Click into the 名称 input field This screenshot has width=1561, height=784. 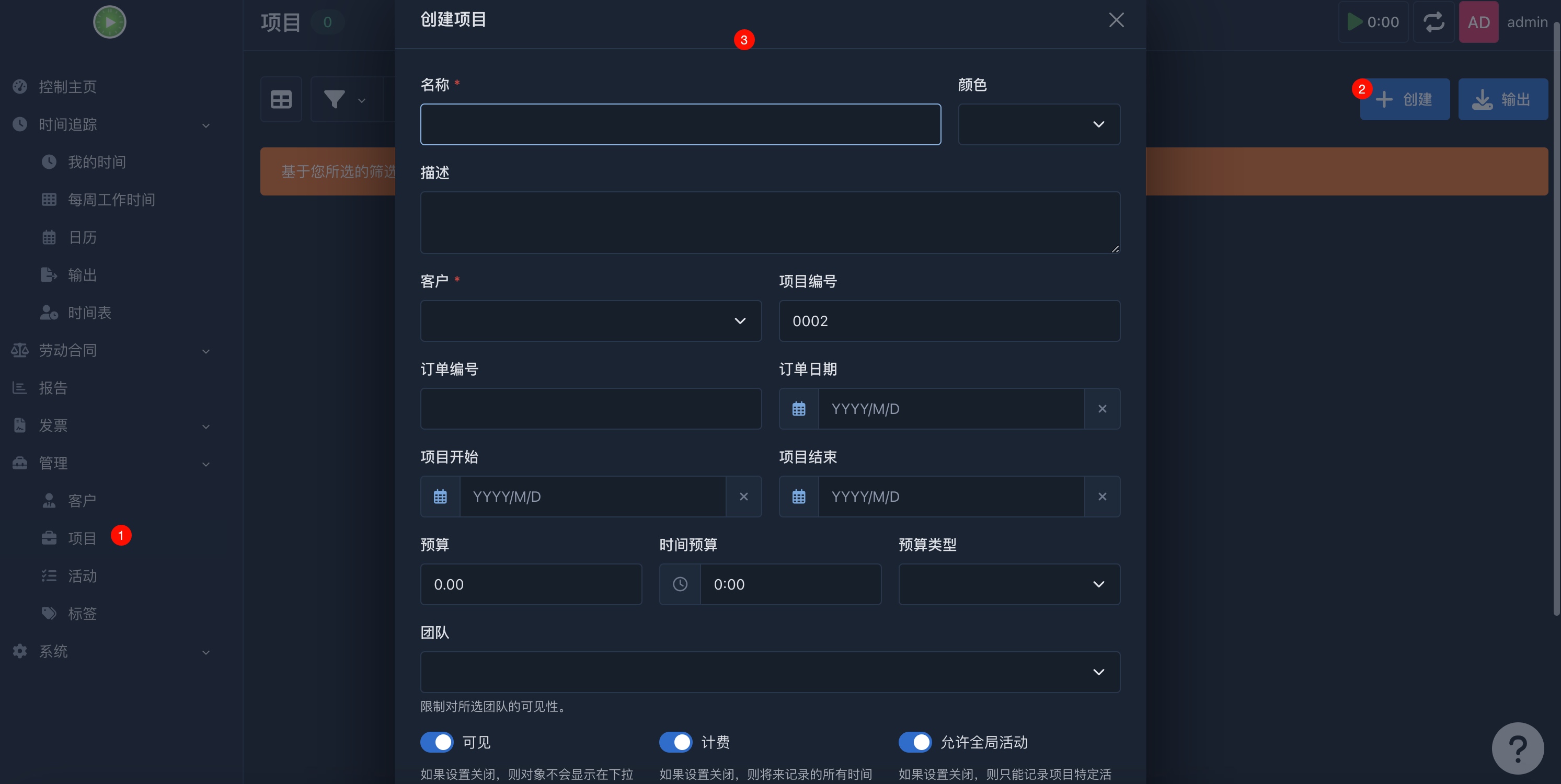click(681, 124)
